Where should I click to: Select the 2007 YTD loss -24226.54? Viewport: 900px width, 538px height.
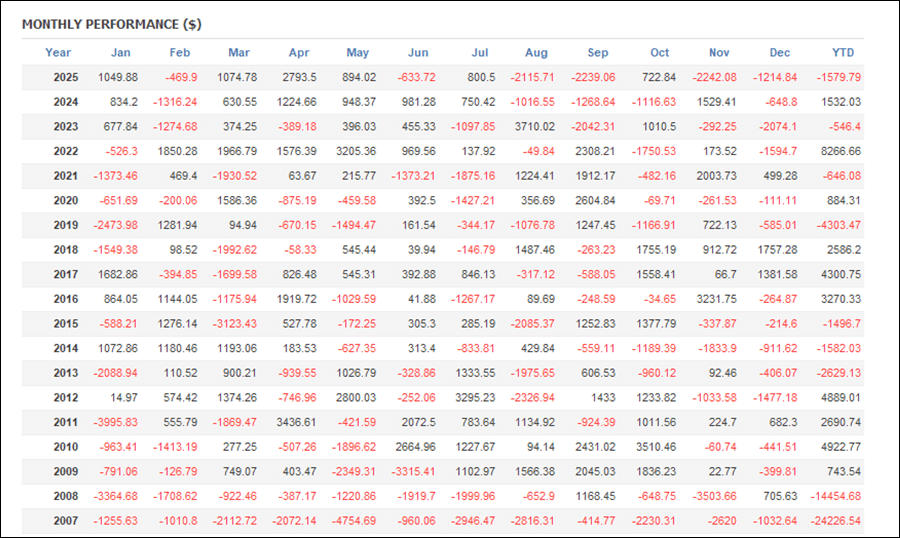[x=836, y=521]
